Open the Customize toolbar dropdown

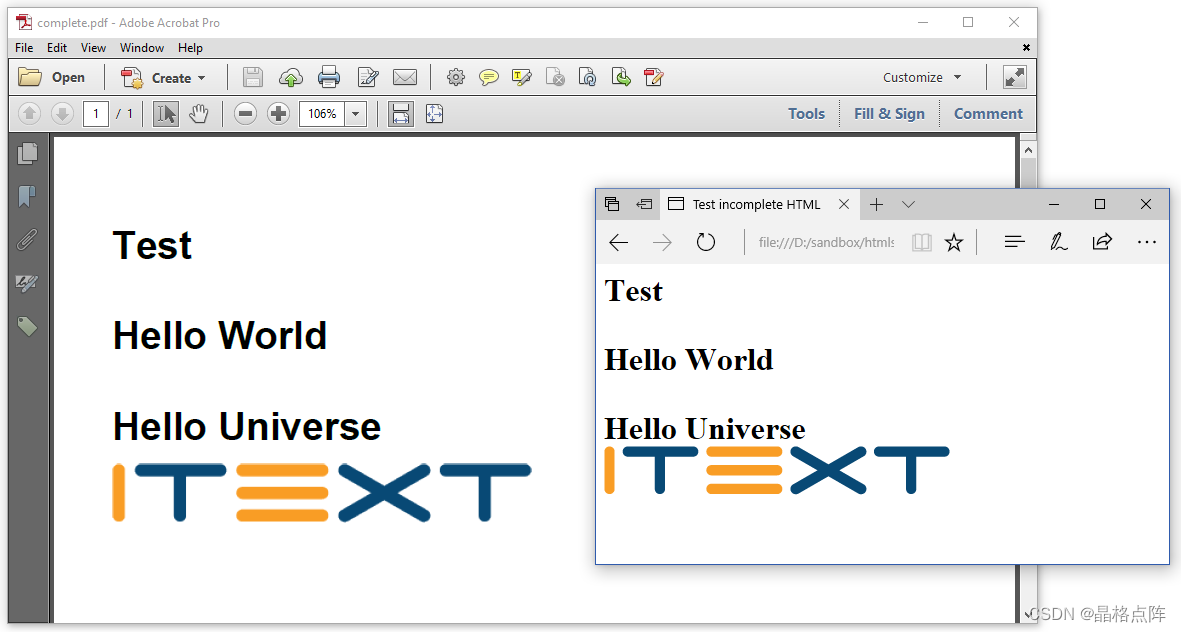click(922, 78)
